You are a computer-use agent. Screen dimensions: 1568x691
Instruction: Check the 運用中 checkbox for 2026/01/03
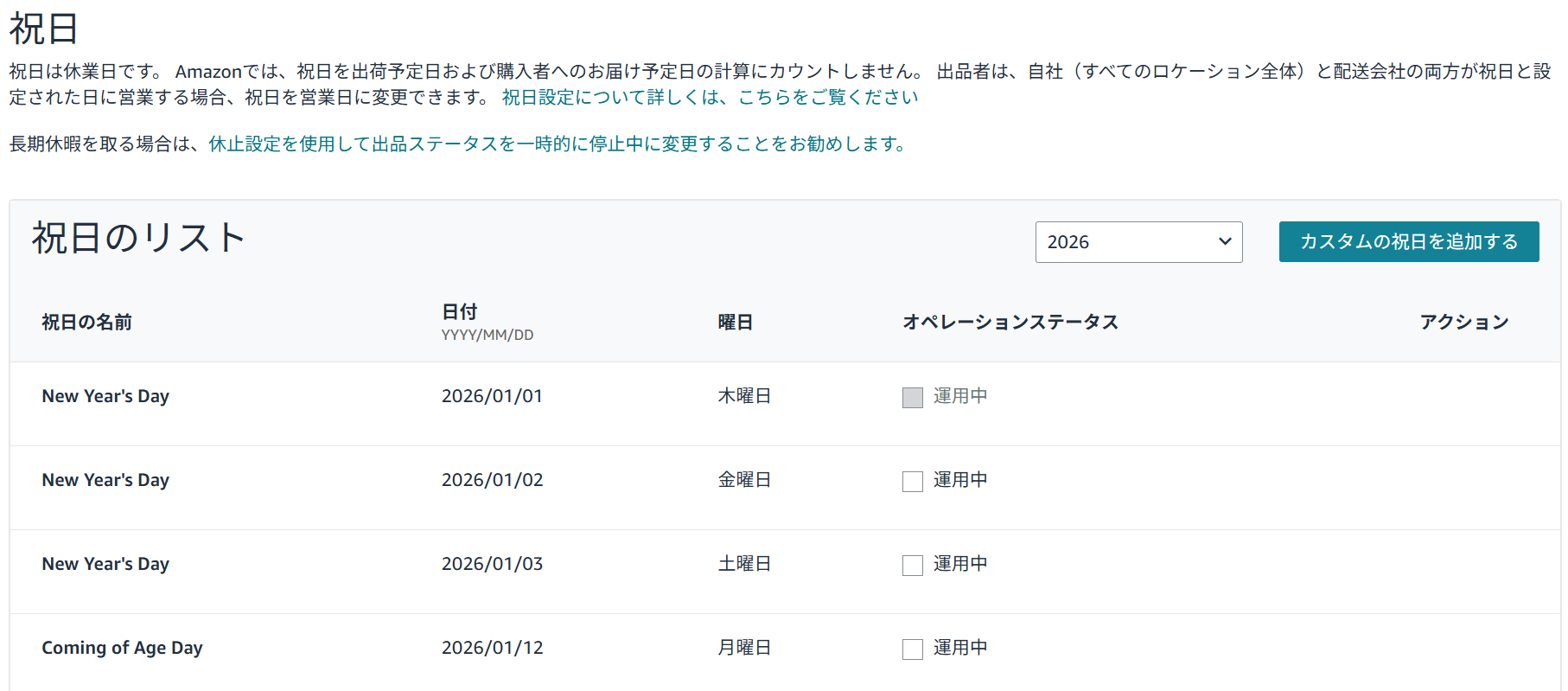pyautogui.click(x=912, y=566)
